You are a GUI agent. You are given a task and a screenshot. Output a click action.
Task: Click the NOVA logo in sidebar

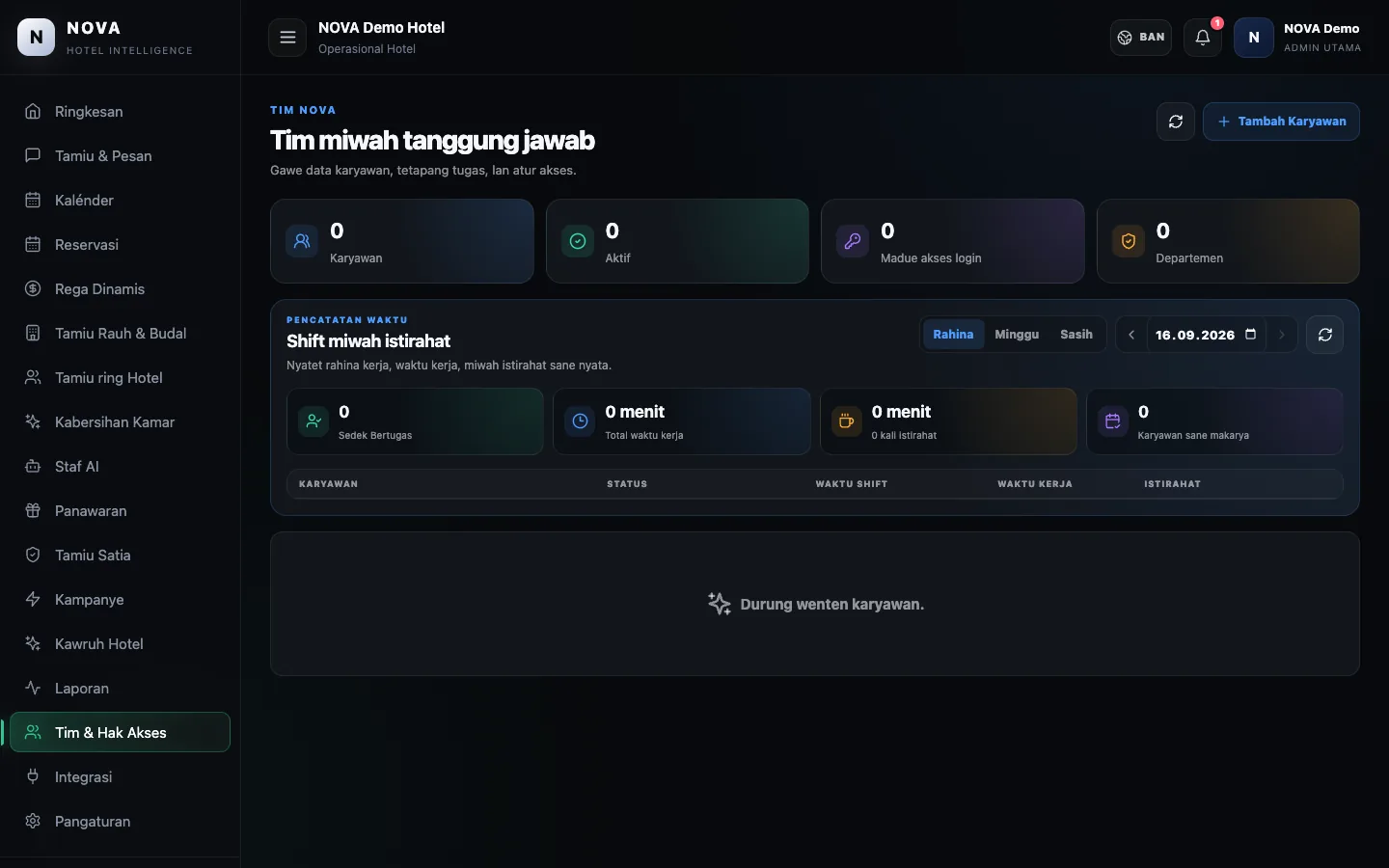(x=36, y=38)
